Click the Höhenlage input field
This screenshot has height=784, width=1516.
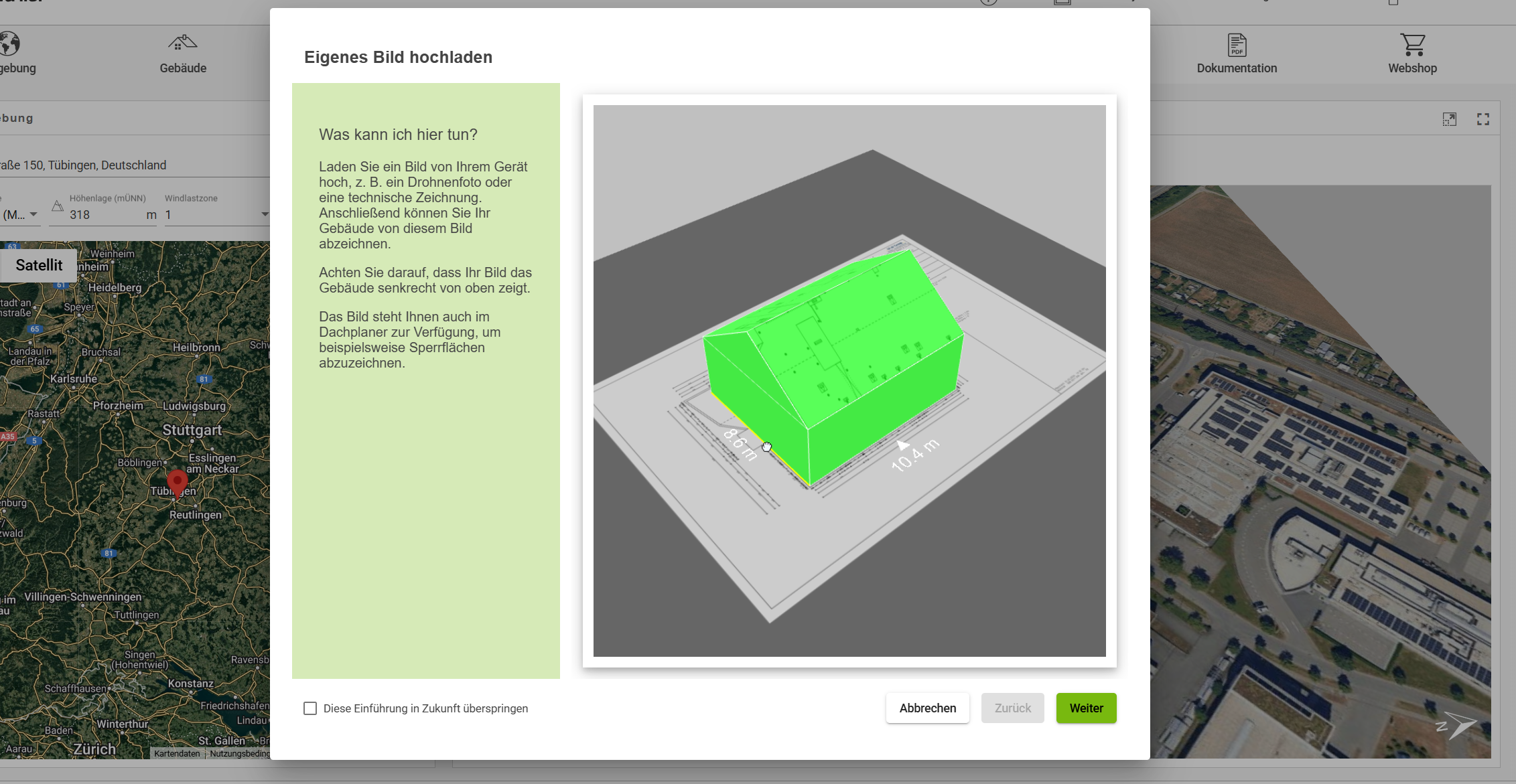(x=104, y=214)
